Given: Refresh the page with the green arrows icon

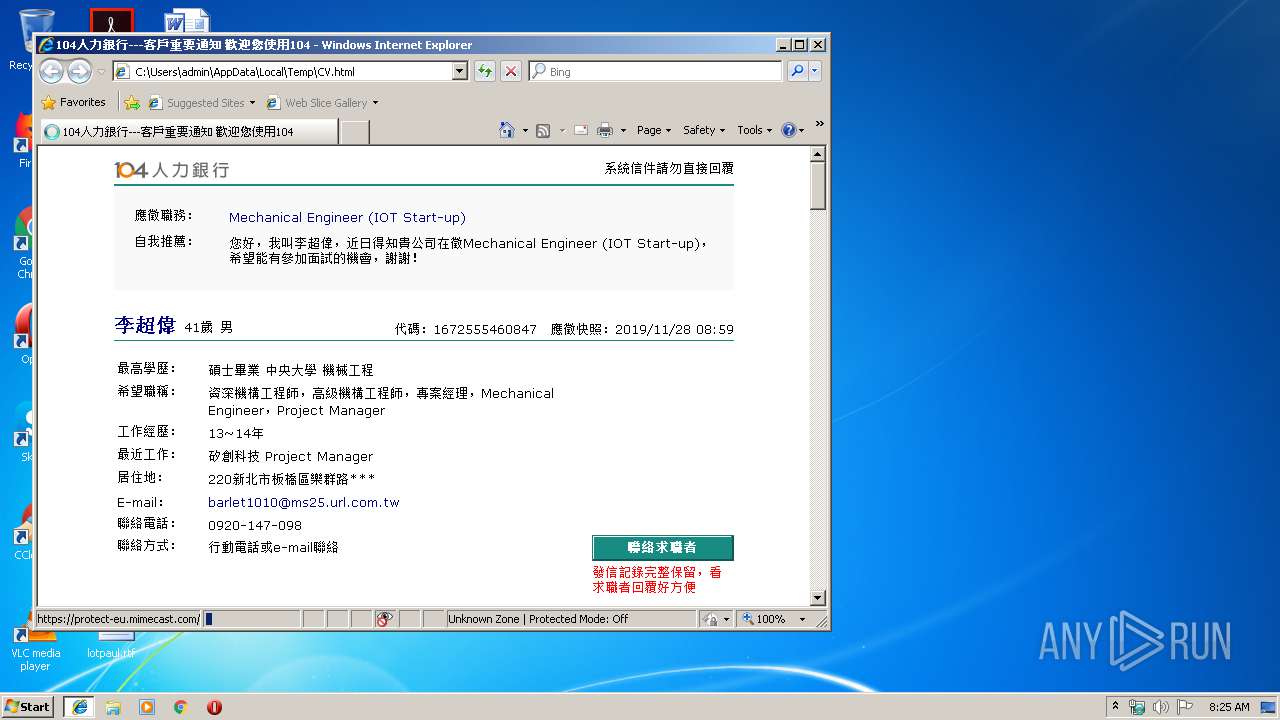Looking at the screenshot, I should tap(485, 71).
